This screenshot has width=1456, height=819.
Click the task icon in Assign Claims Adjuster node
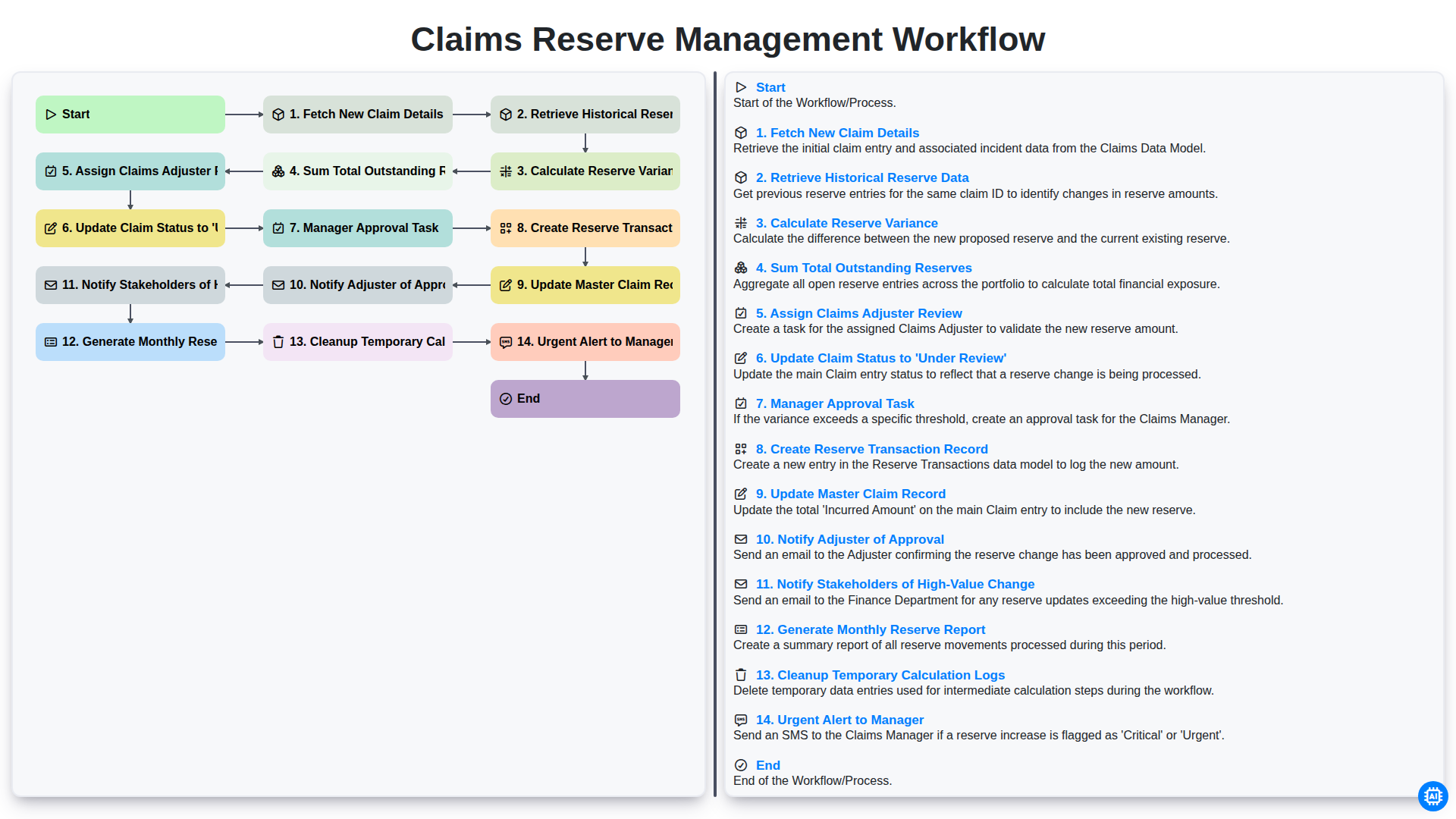51,171
